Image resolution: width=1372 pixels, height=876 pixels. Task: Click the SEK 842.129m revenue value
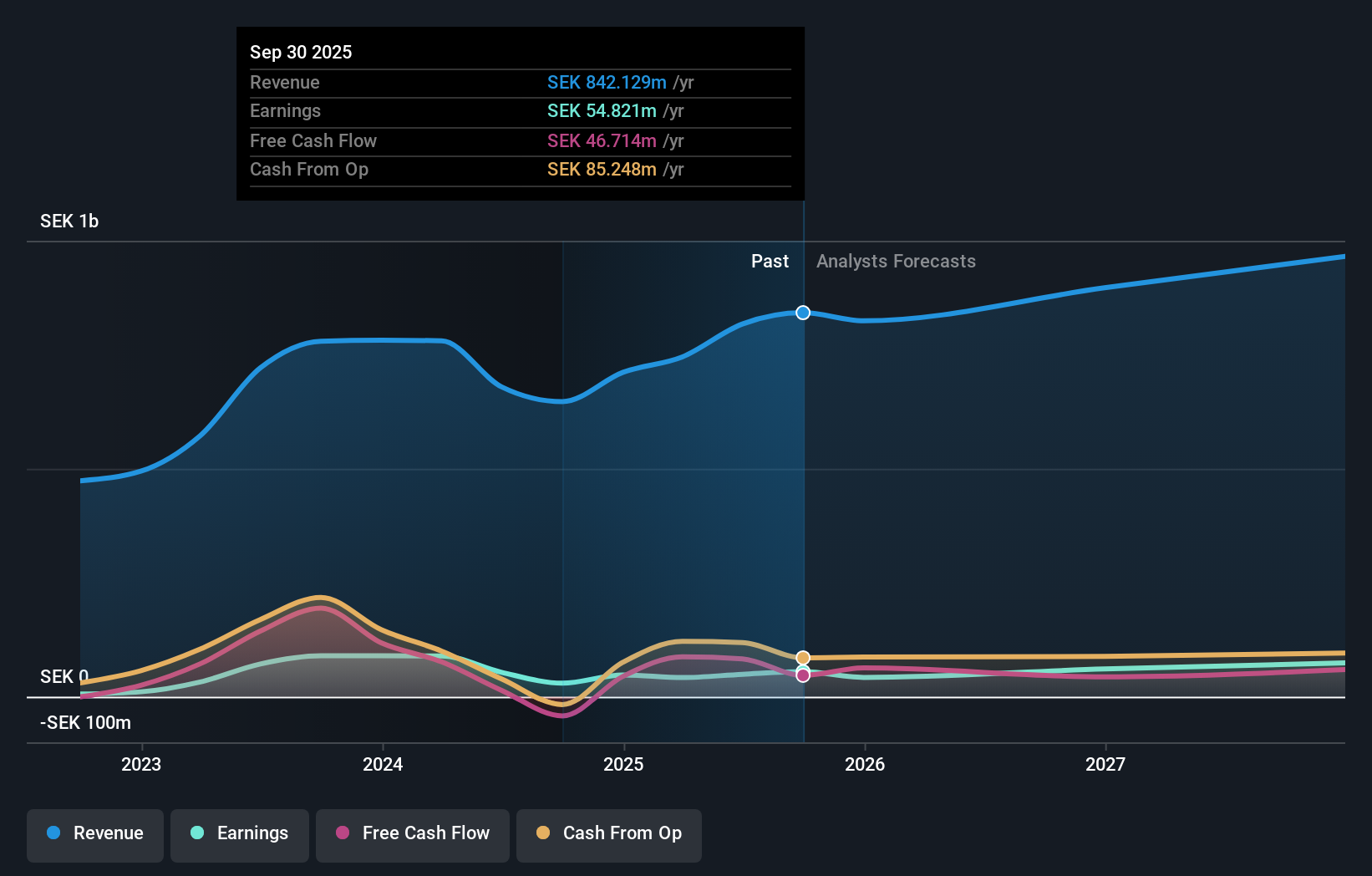pyautogui.click(x=607, y=83)
